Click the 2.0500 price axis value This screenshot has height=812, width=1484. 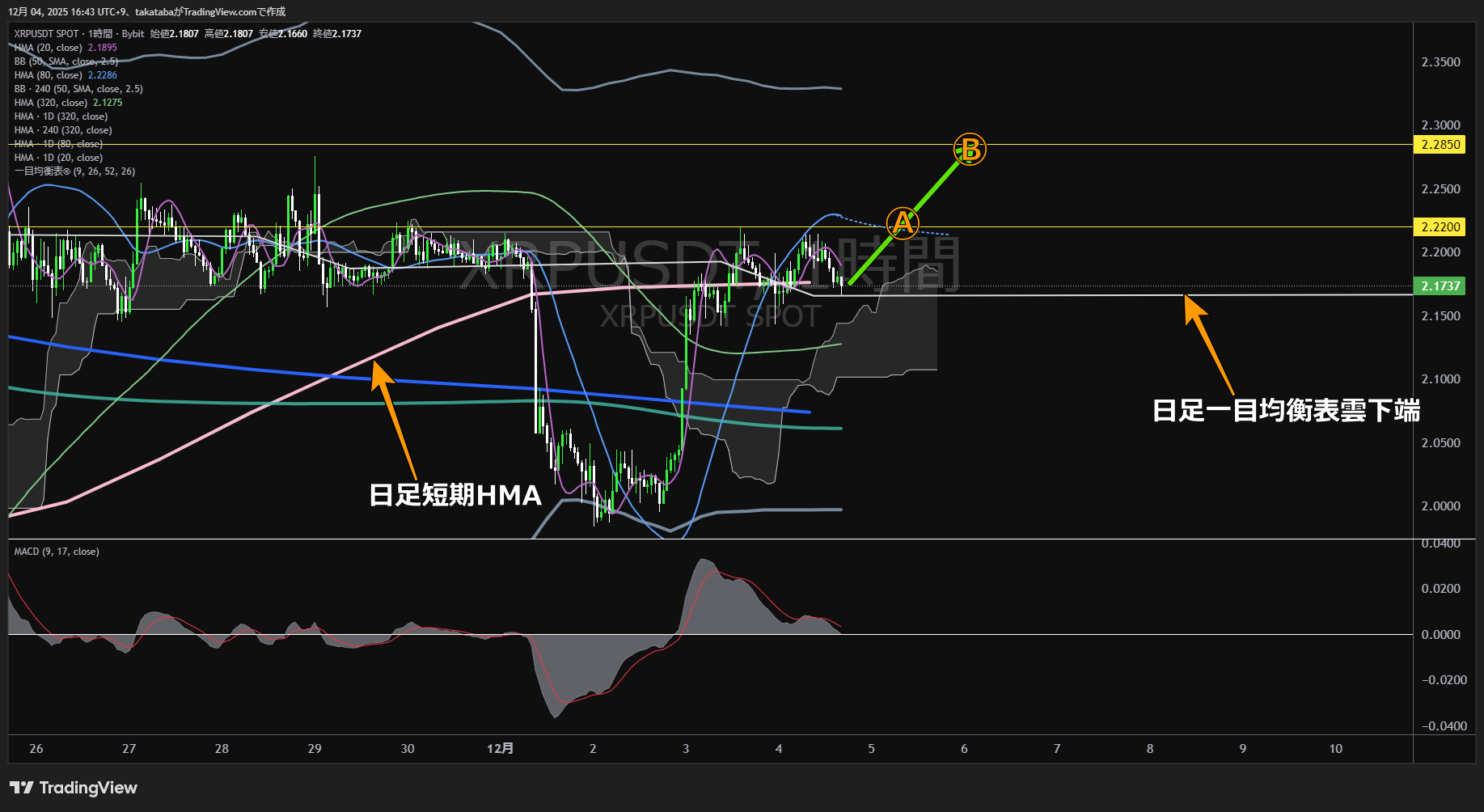(1440, 443)
